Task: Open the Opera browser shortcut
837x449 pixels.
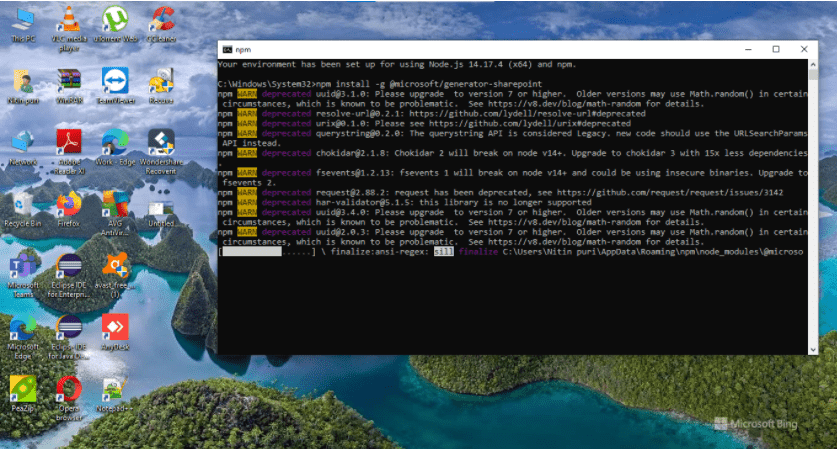Action: tap(69, 388)
